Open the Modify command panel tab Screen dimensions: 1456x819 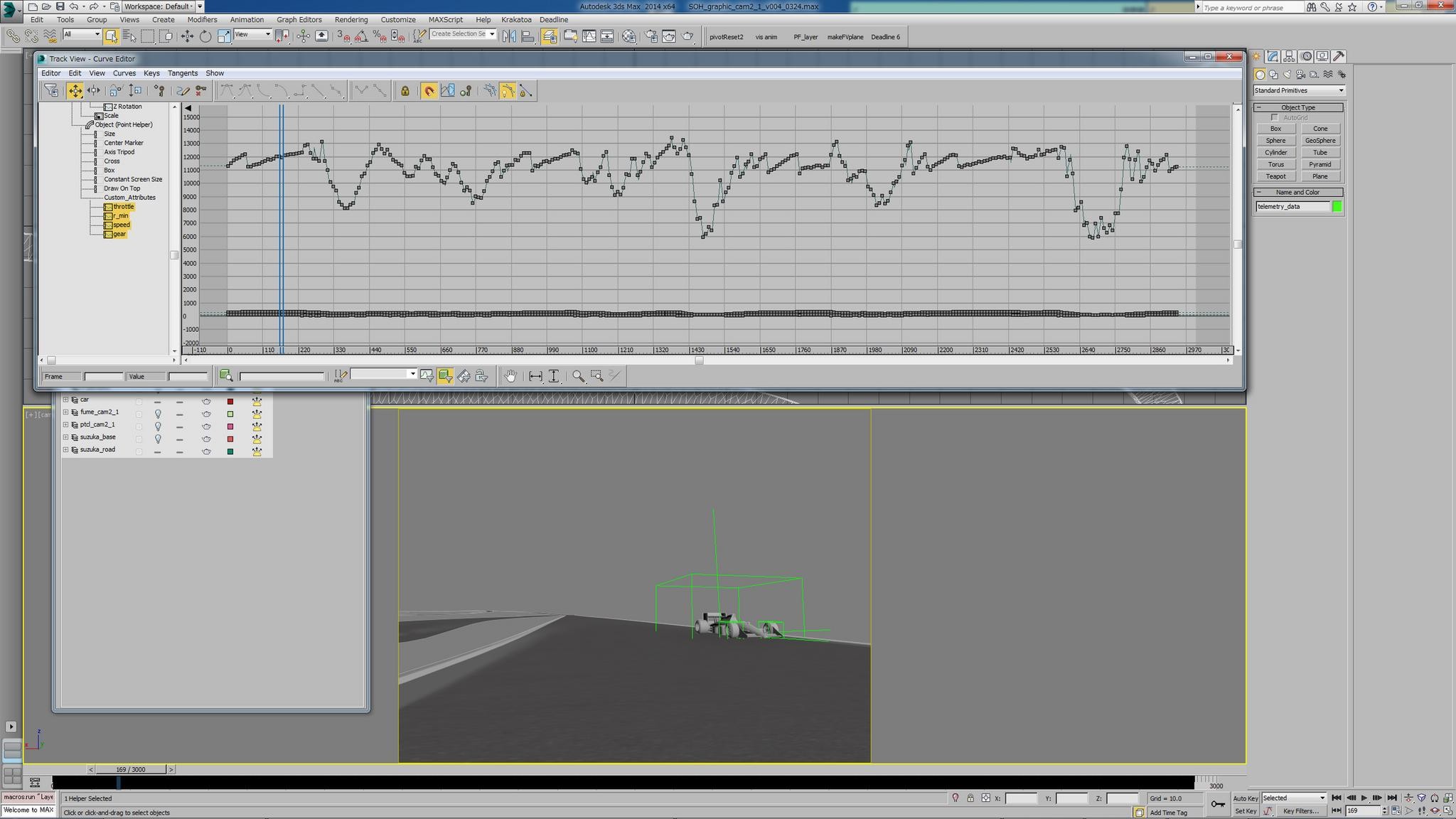click(x=1273, y=56)
